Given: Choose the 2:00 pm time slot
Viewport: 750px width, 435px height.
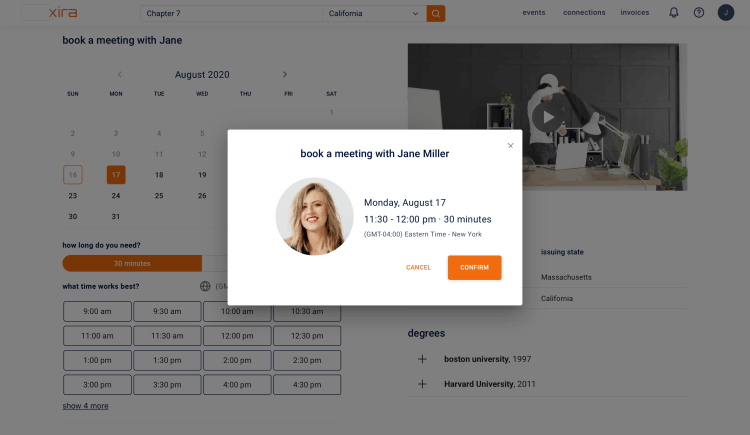Looking at the screenshot, I should (237, 360).
